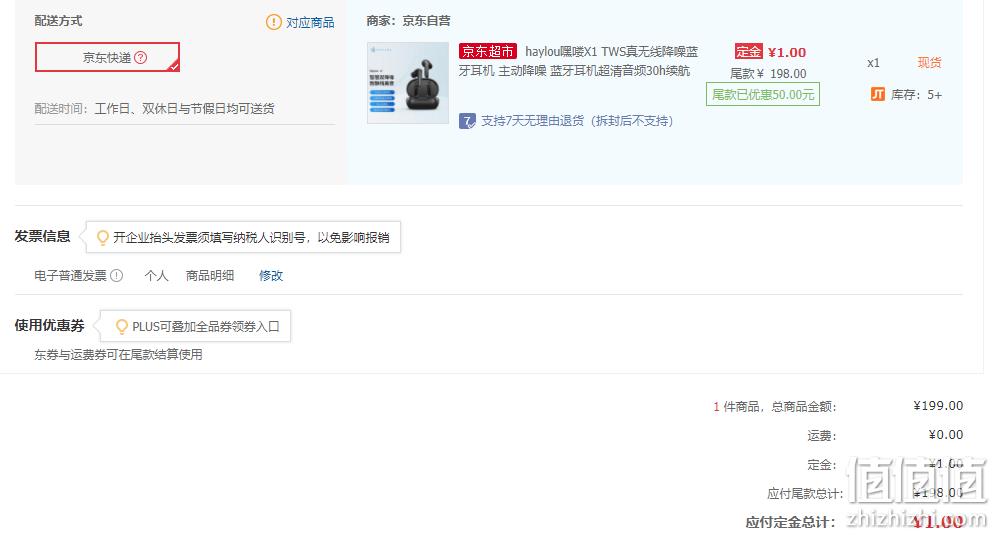Click the 电子普通发票 text
The image size is (996, 536).
[71, 276]
